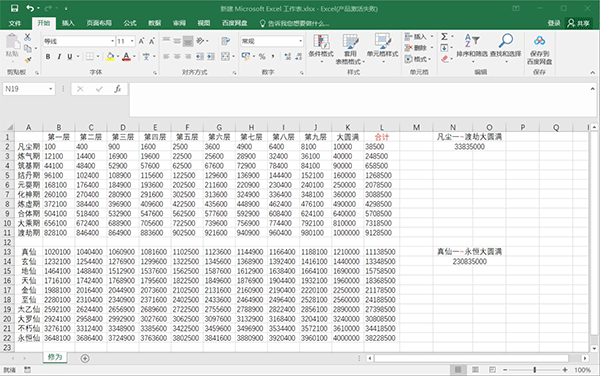
Task: Click the 共享 share button
Action: (x=579, y=23)
